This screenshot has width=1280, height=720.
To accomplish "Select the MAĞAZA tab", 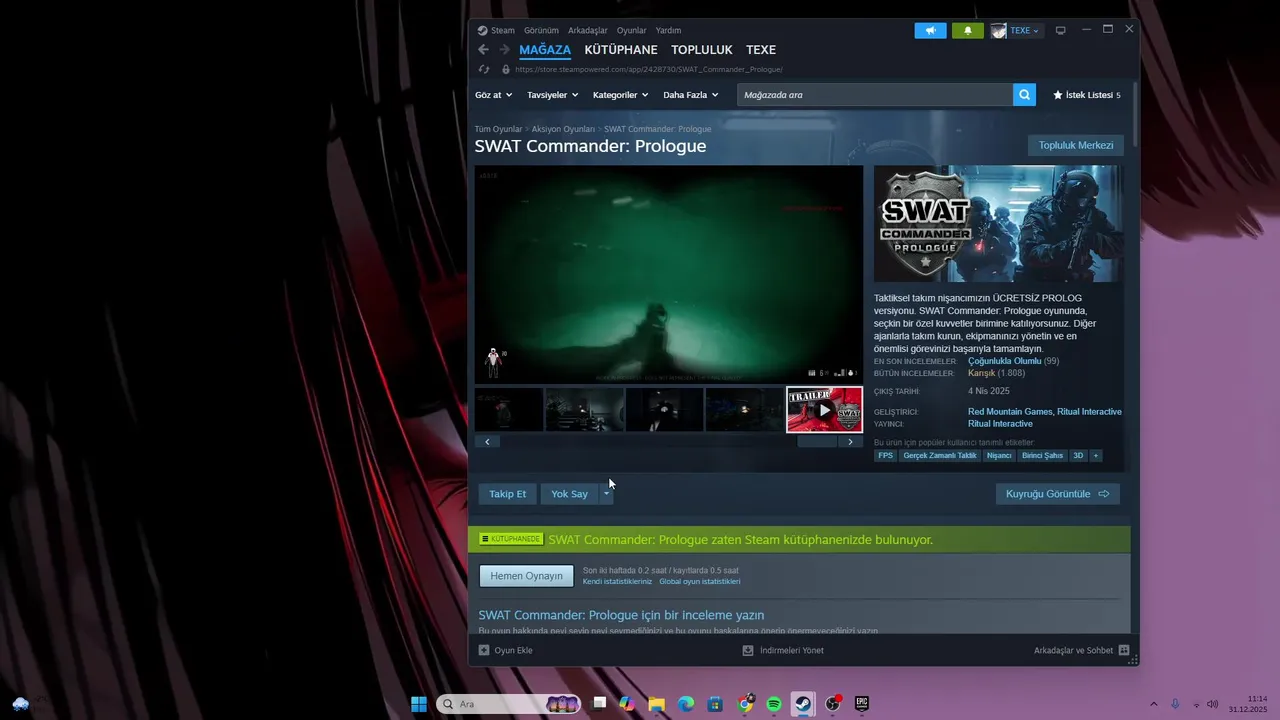I will coord(545,50).
